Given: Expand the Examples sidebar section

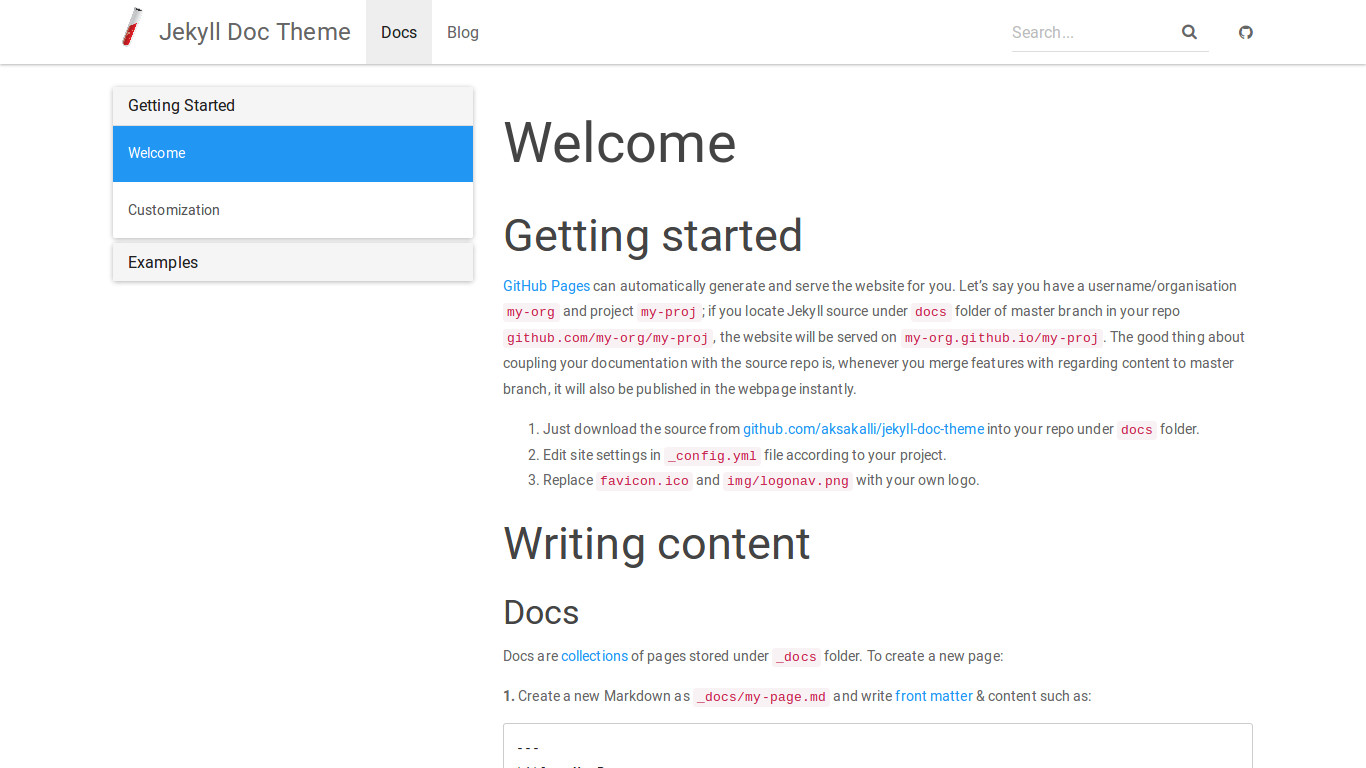Looking at the screenshot, I should click(163, 263).
